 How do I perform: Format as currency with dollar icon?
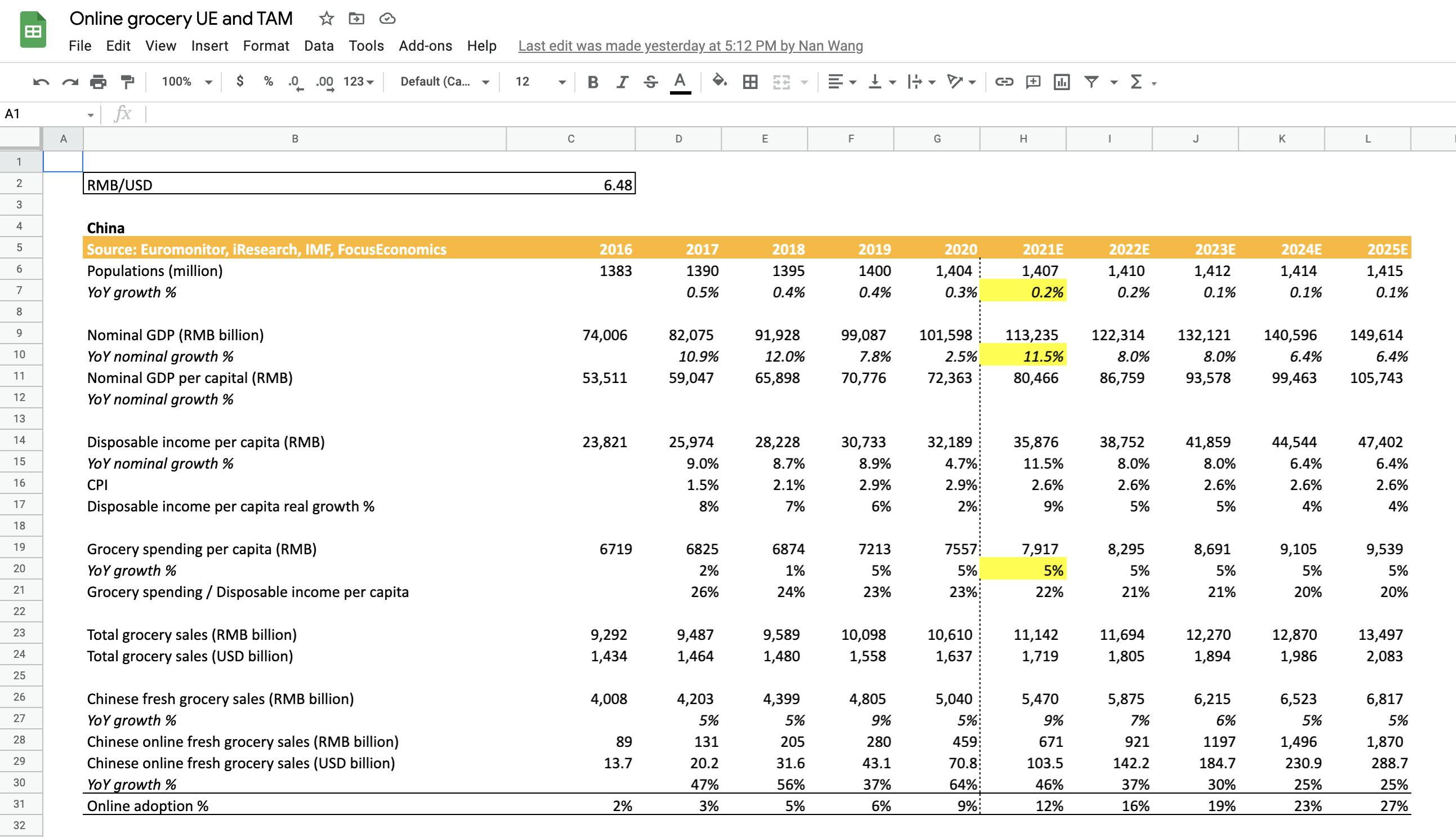pos(240,82)
